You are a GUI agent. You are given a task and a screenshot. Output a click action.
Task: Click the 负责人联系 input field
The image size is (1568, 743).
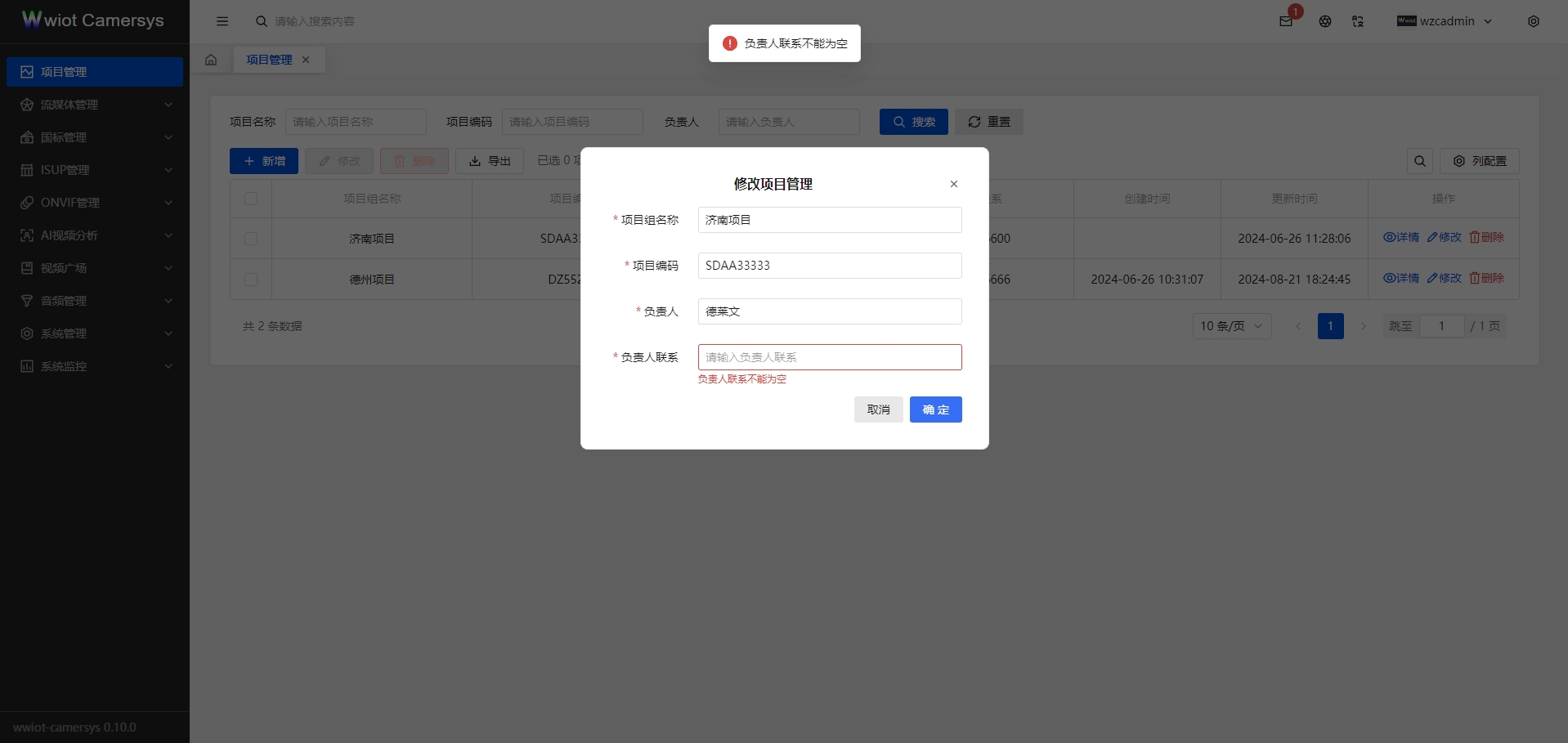tap(829, 357)
